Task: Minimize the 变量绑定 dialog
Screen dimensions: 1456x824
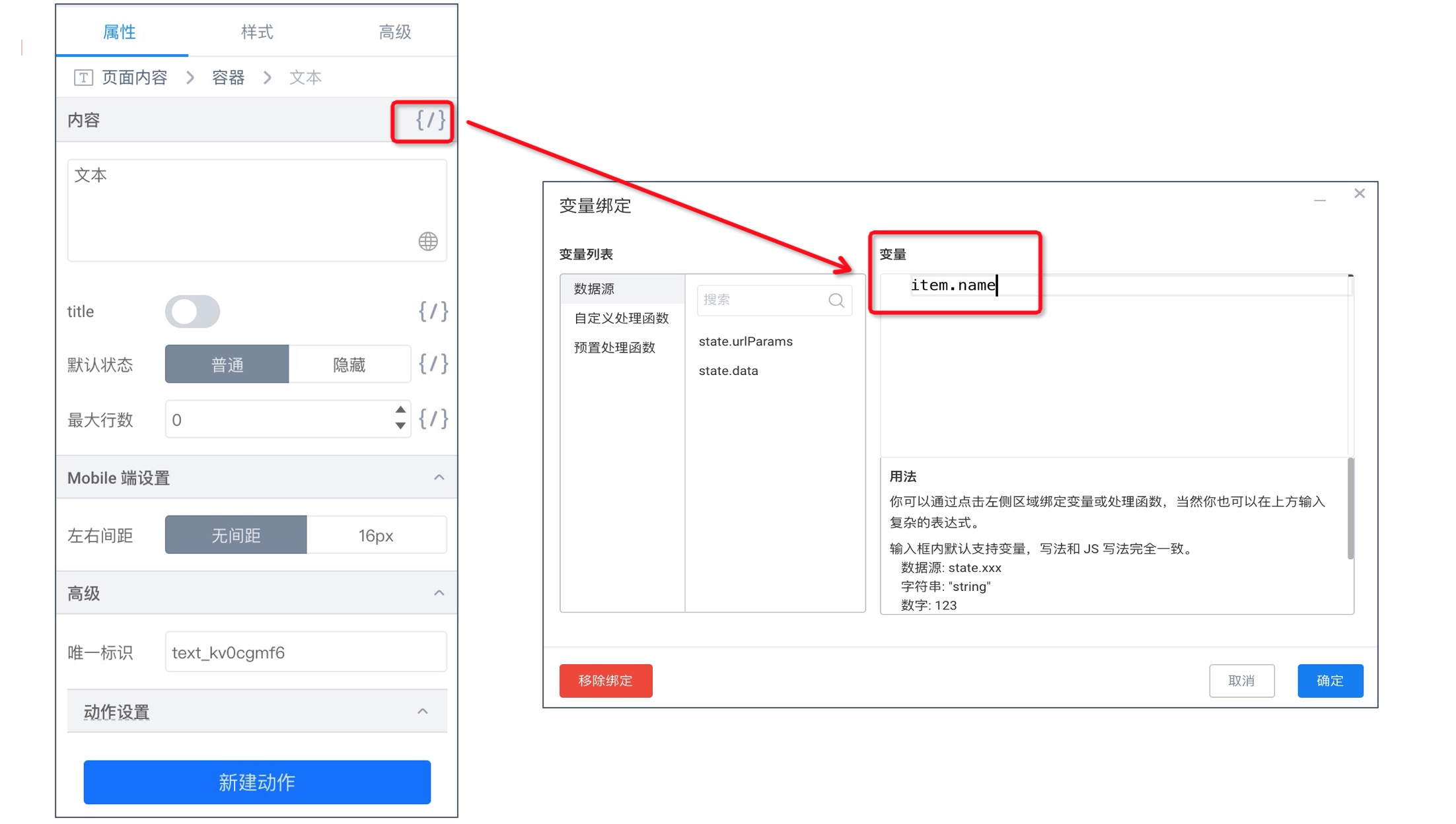Action: pos(1320,200)
